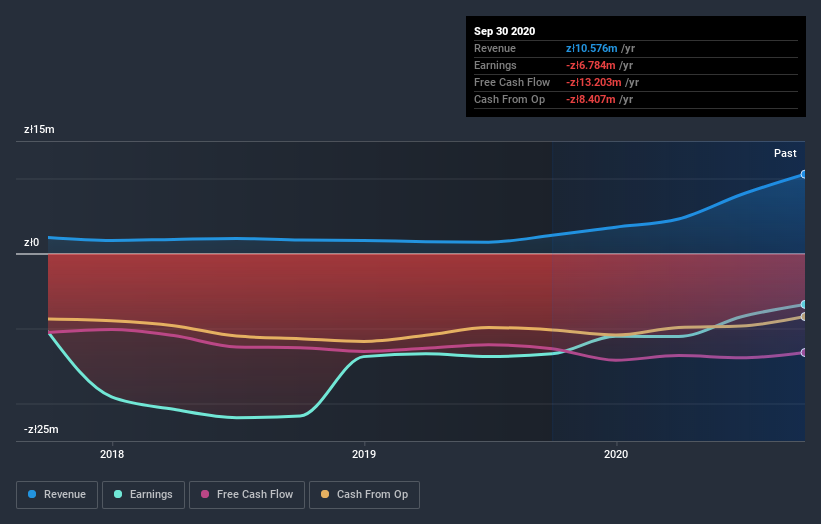The width and height of the screenshot is (821, 524).
Task: Click the zł0 y-axis label
Action: [x=31, y=242]
